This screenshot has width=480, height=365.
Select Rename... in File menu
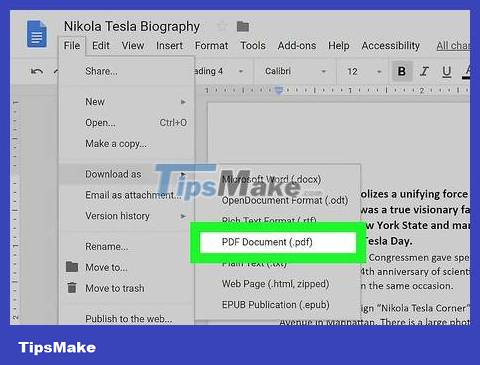(x=126, y=246)
